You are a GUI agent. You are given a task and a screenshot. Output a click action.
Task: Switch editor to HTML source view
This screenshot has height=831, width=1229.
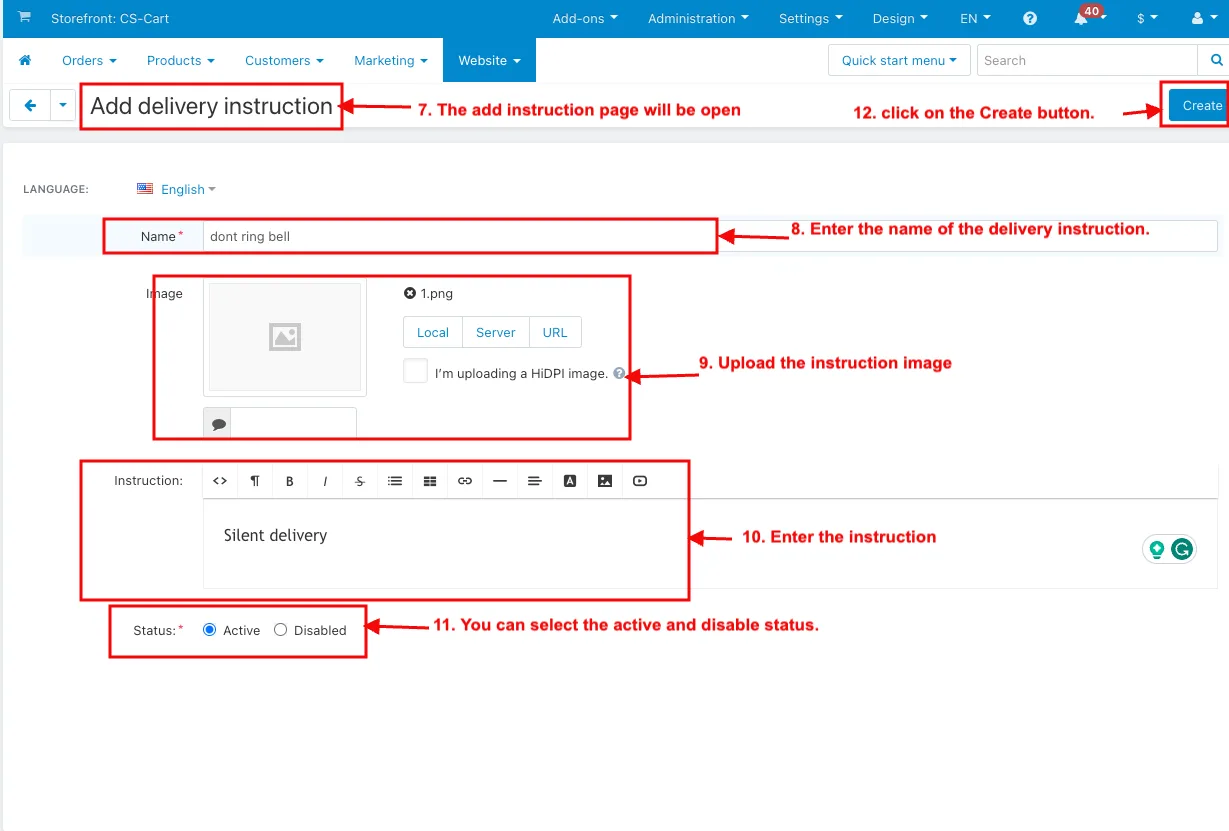point(220,481)
